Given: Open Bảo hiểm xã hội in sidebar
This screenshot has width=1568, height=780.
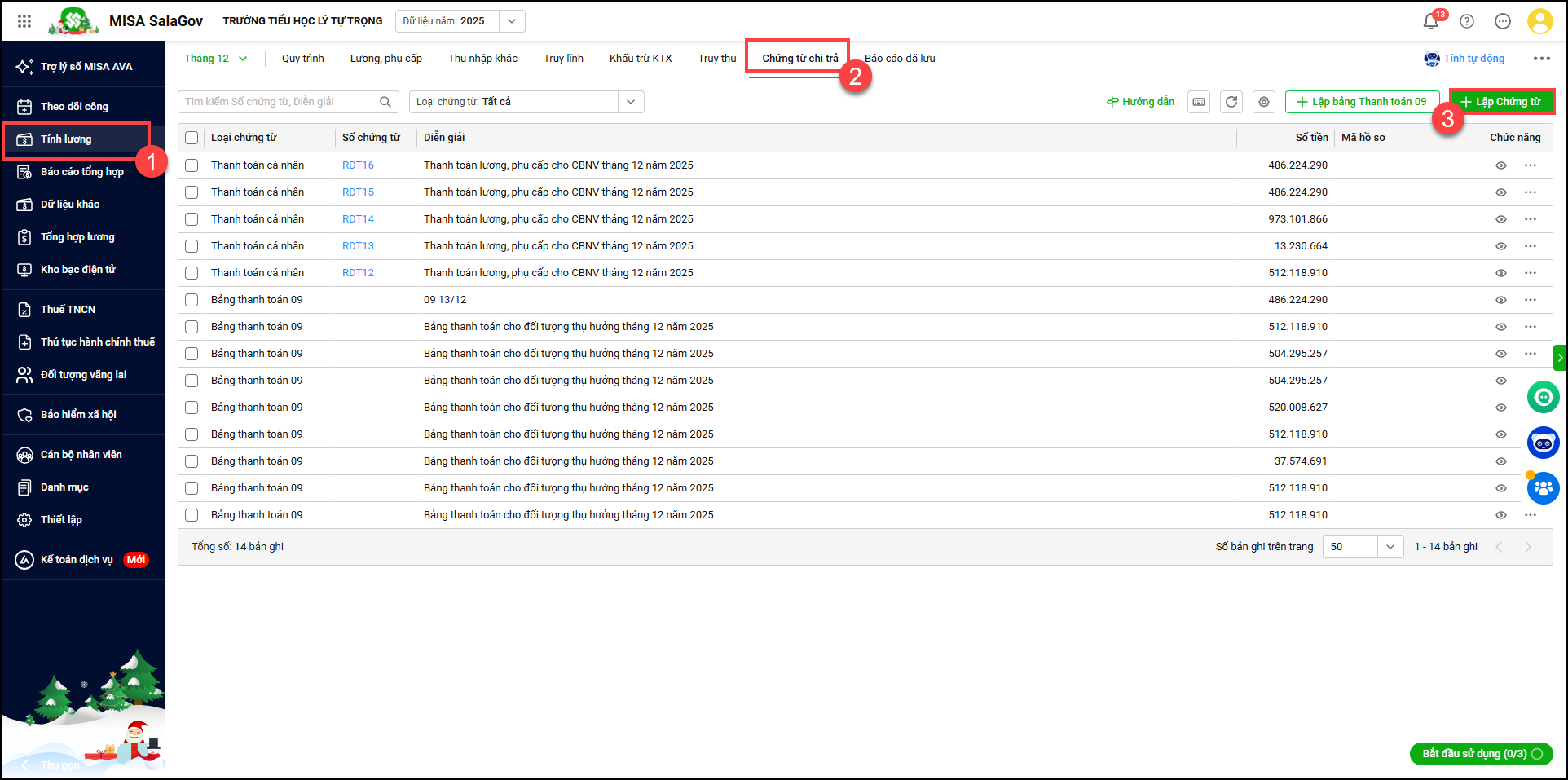Looking at the screenshot, I should coord(78,415).
